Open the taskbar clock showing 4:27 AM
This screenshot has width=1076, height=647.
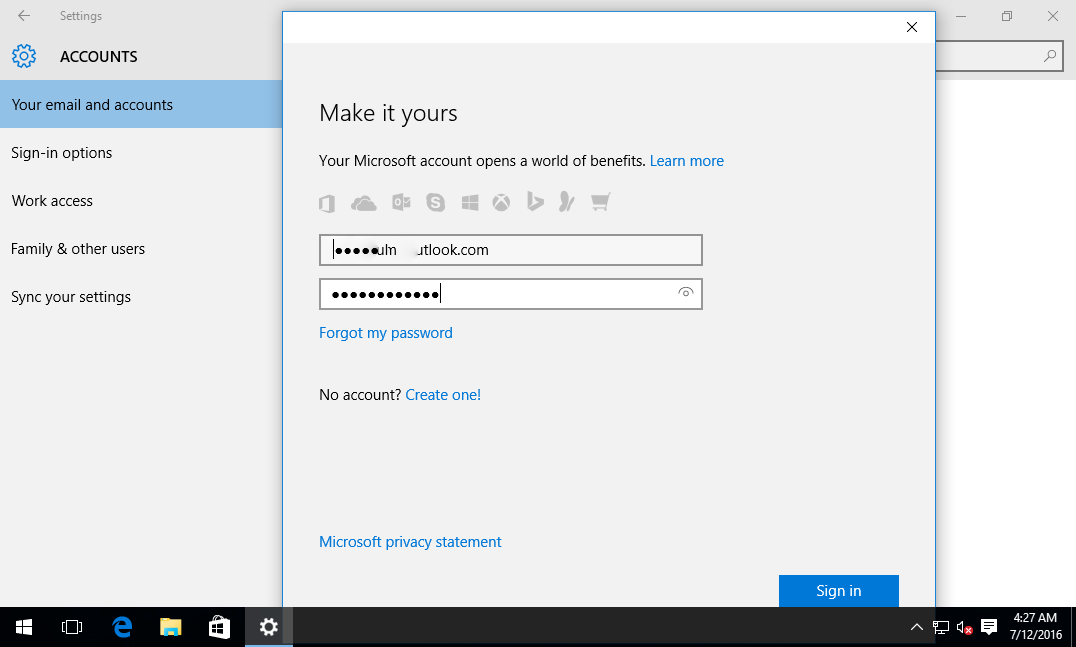[1036, 626]
